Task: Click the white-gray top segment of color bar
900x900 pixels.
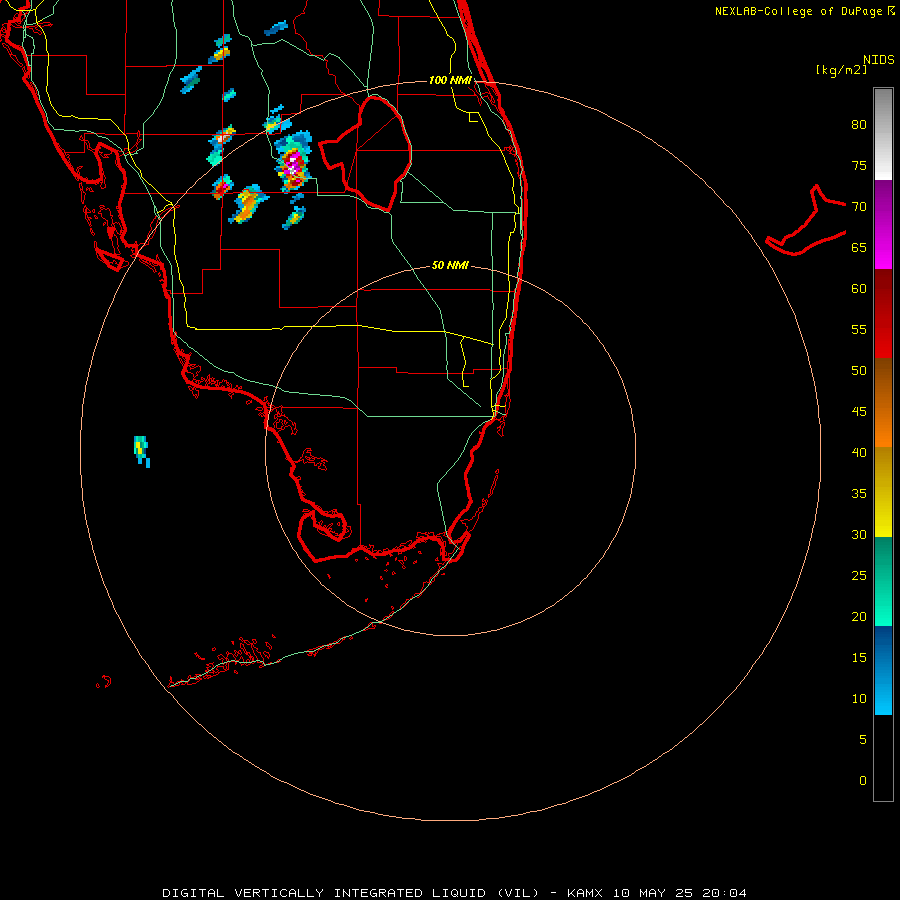Action: coord(883,134)
